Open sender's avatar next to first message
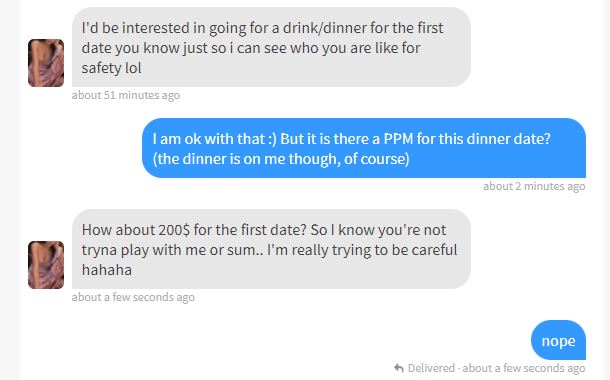 tap(46, 63)
